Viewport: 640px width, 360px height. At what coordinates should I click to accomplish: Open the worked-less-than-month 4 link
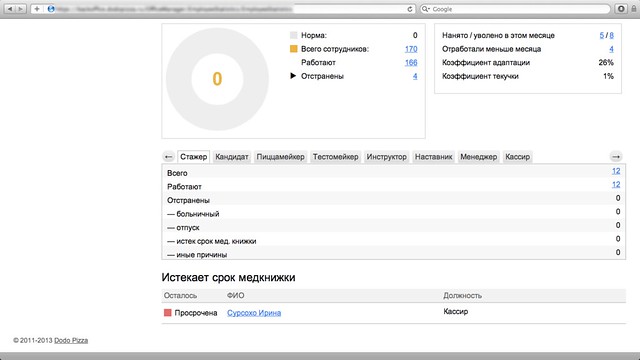[x=611, y=49]
